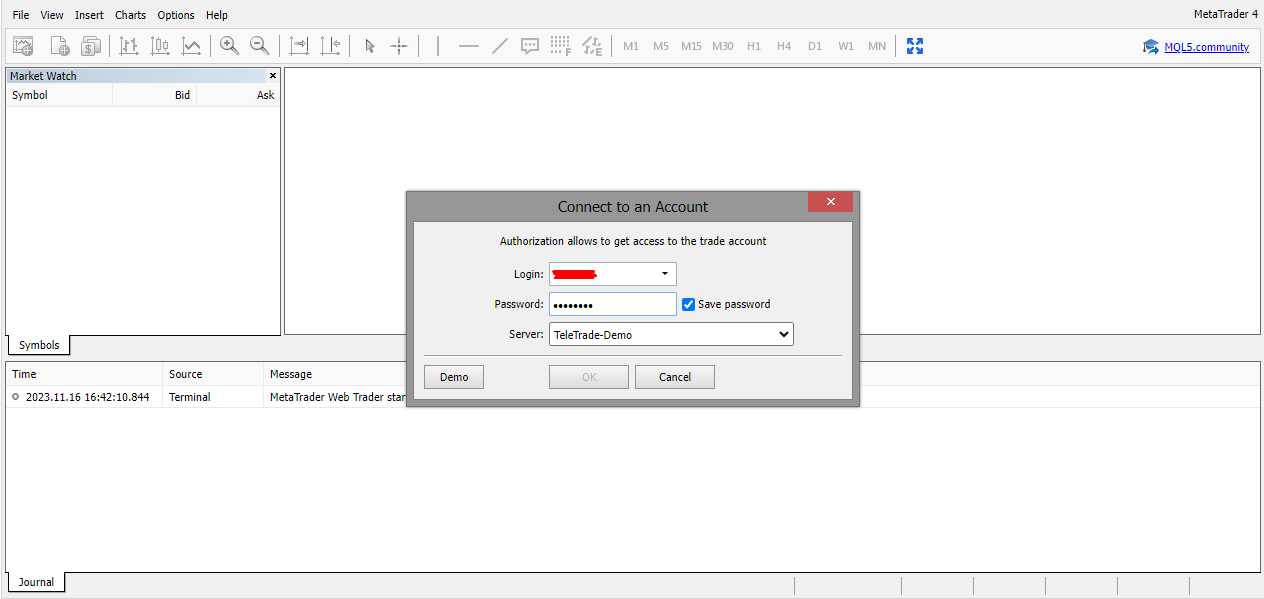Select M5 timeframe
Viewport: 1264px width, 599px height.
click(x=661, y=46)
